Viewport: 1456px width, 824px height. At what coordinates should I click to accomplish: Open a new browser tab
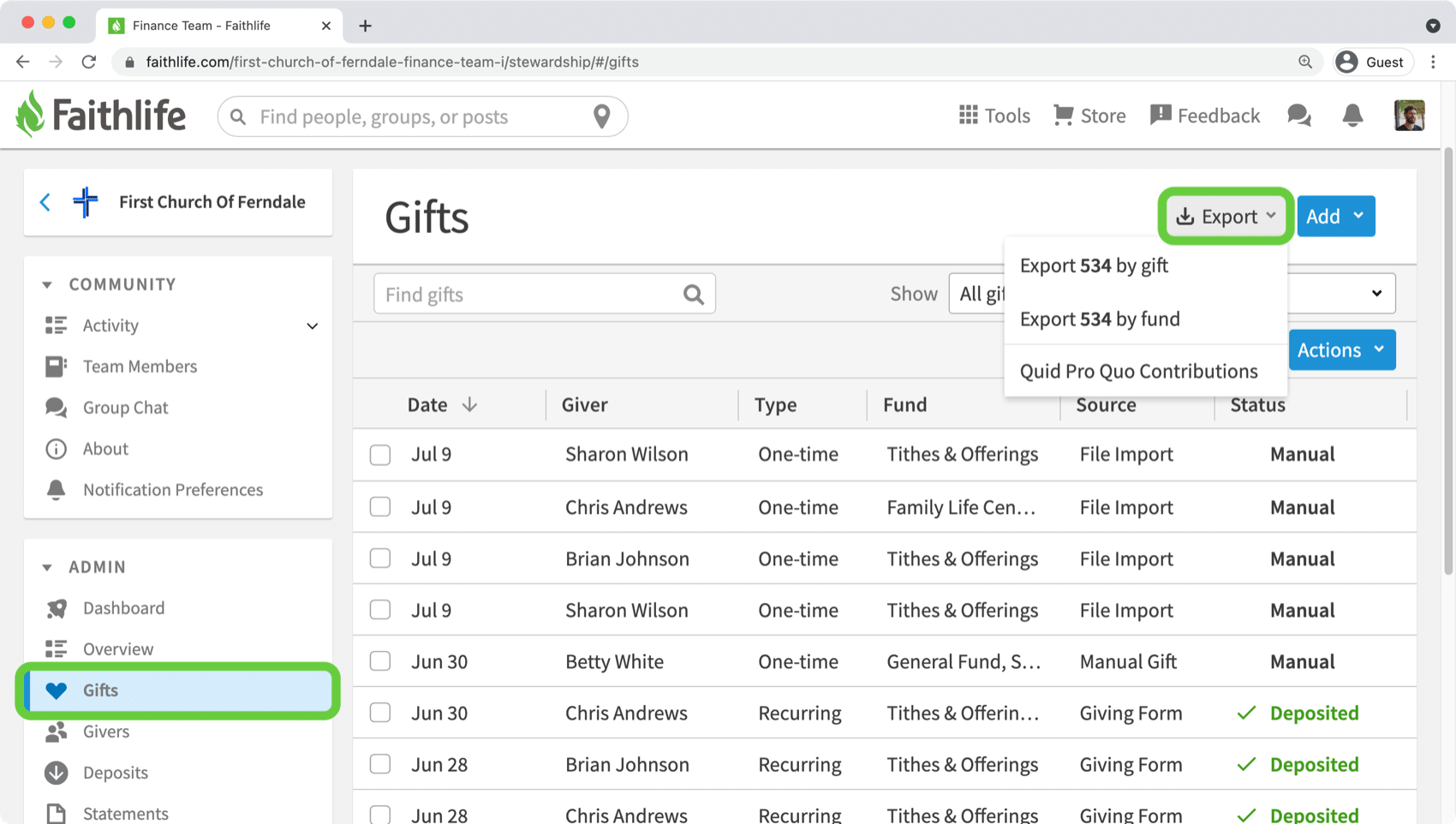(366, 26)
